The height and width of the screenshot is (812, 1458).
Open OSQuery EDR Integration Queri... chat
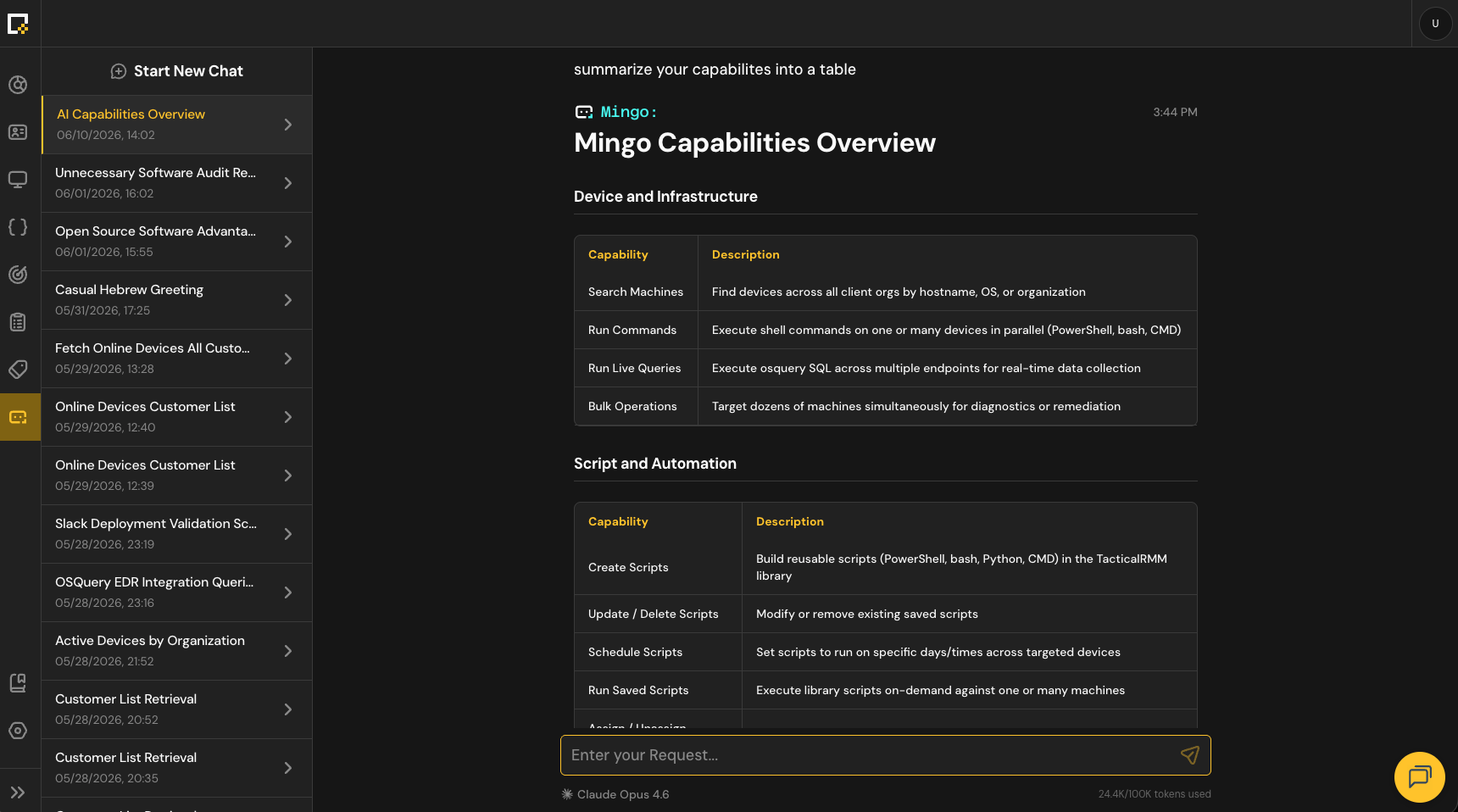pyautogui.click(x=177, y=592)
